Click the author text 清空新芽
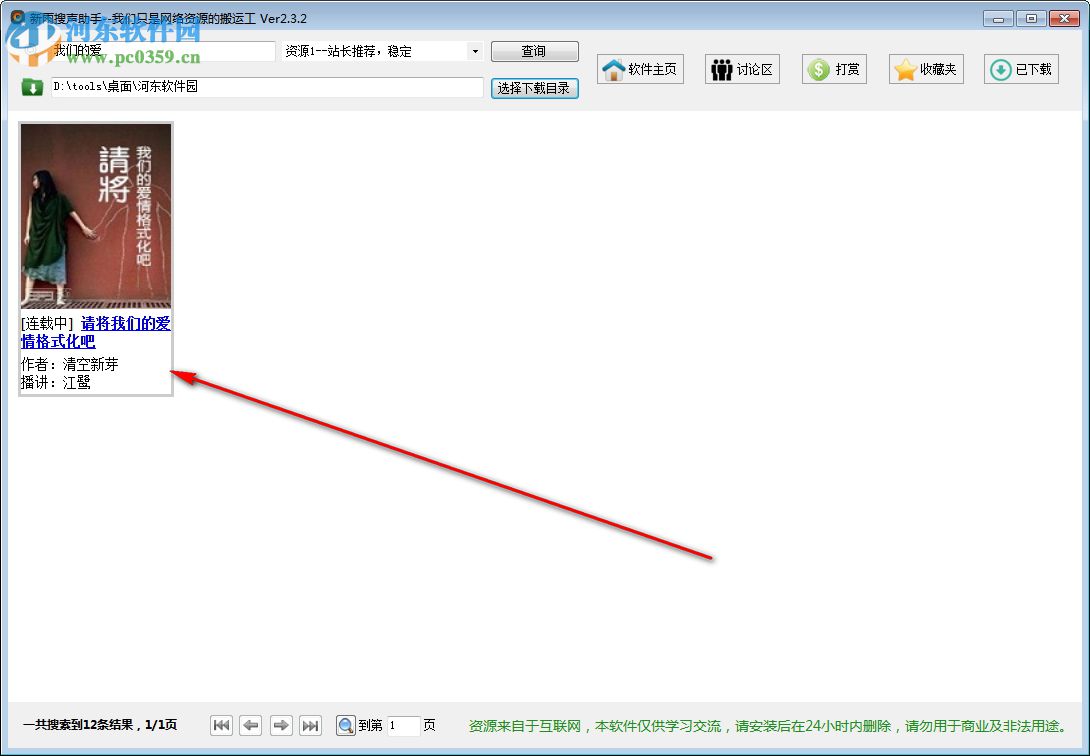This screenshot has height=756, width=1090. click(90, 364)
